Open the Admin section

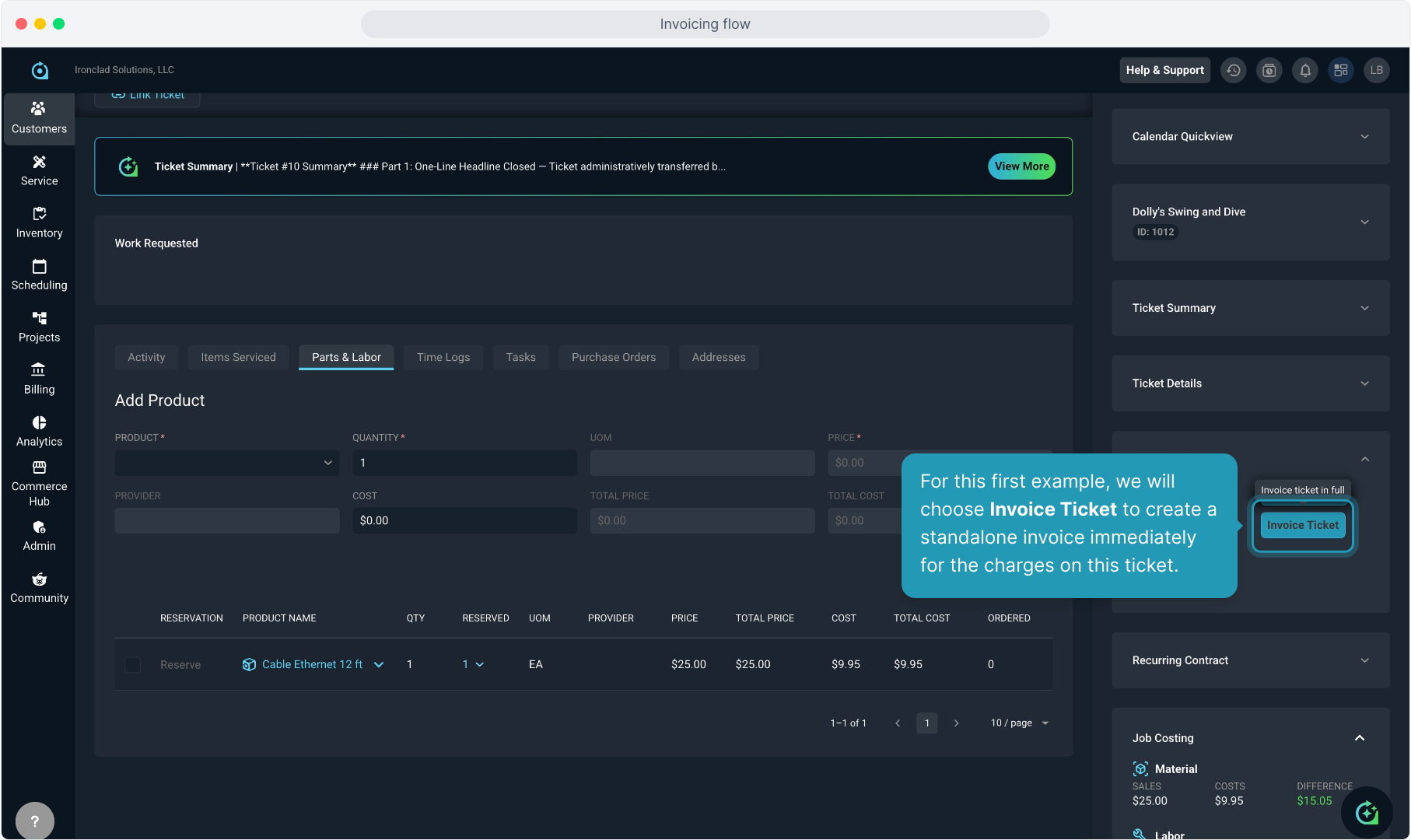39,536
